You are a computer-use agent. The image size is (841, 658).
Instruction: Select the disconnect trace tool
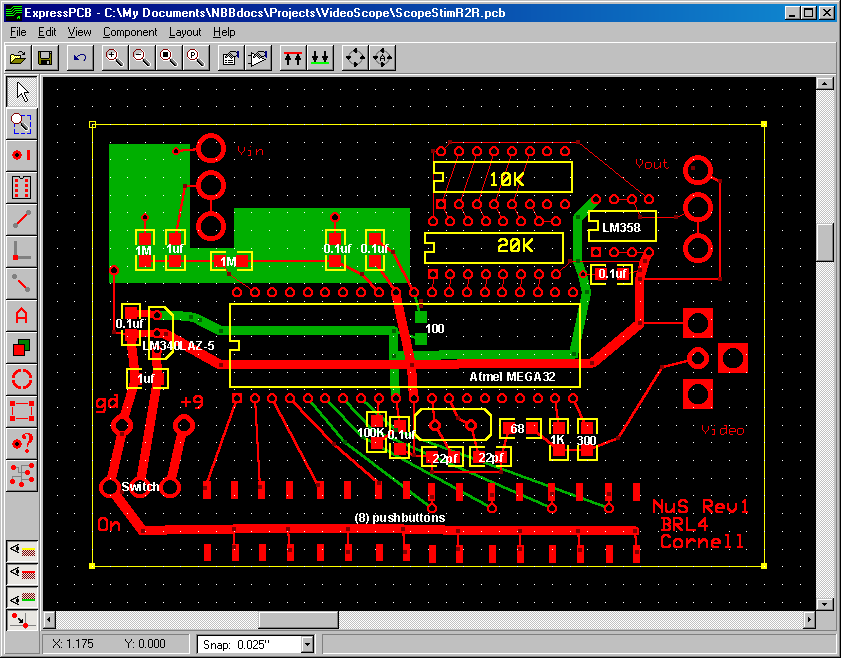(21, 283)
